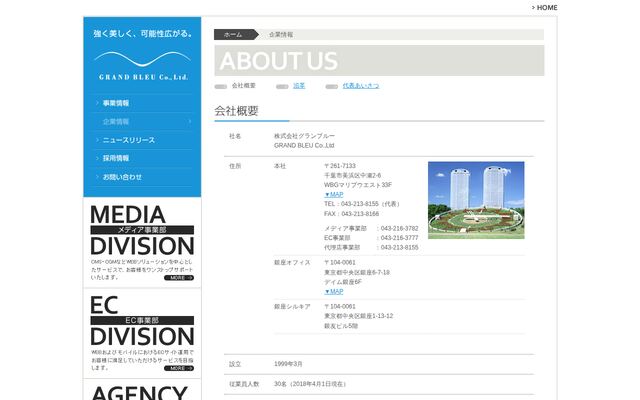This screenshot has height=400, width=640.
Task: Click the 銀座オフィス label
Action: pyautogui.click(x=292, y=262)
